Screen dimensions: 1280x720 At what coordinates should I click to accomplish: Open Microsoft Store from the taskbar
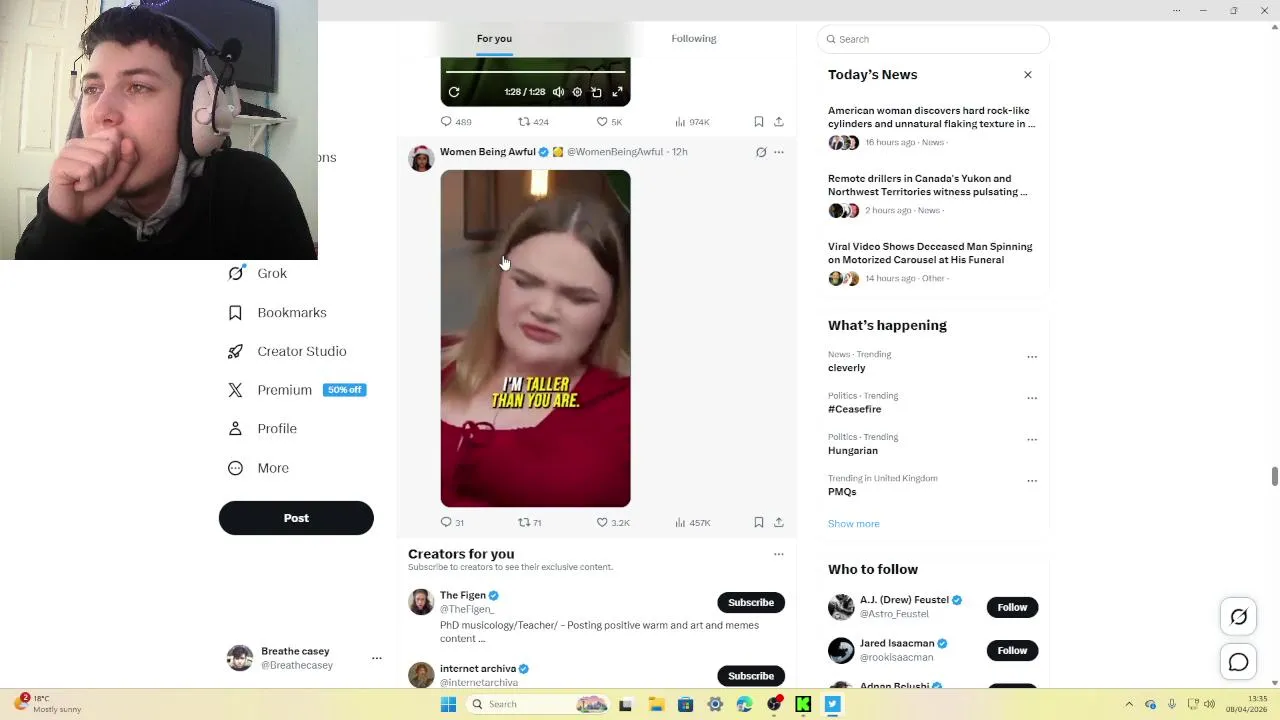click(685, 704)
